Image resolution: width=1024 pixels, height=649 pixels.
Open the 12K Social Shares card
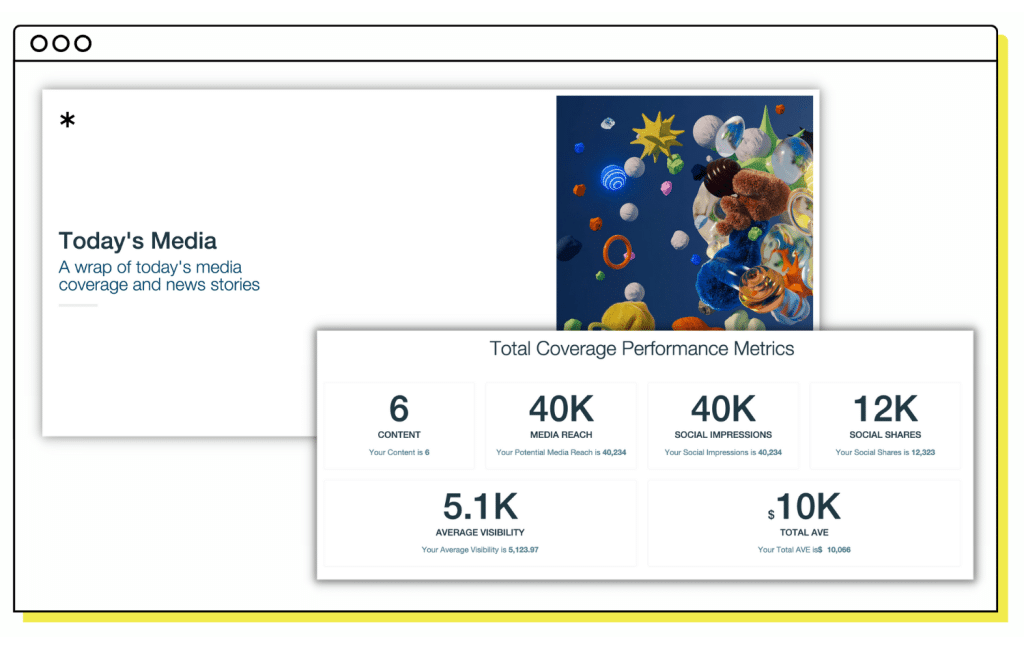click(885, 425)
